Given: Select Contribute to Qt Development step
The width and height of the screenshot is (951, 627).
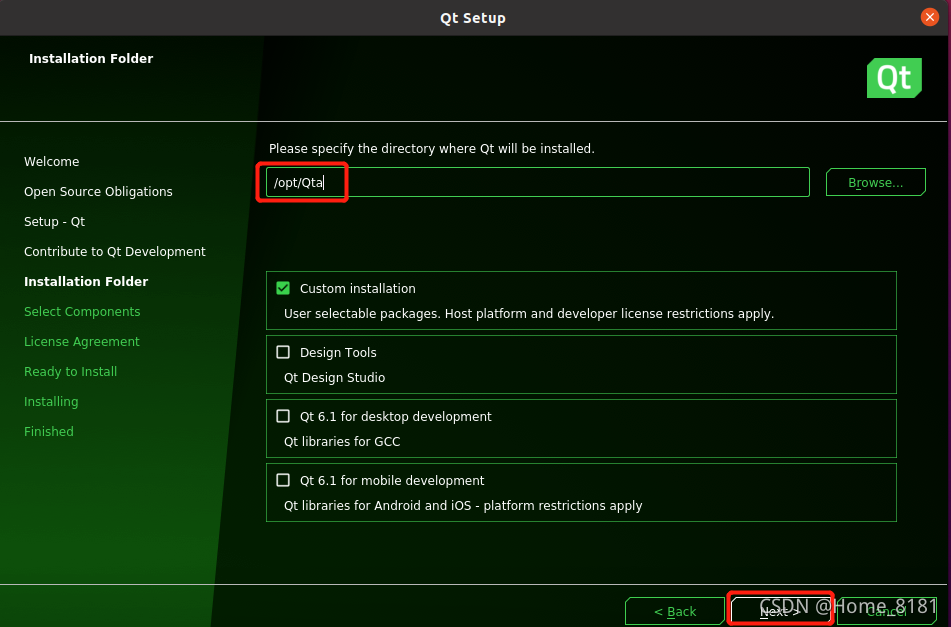Looking at the screenshot, I should (x=115, y=252).
